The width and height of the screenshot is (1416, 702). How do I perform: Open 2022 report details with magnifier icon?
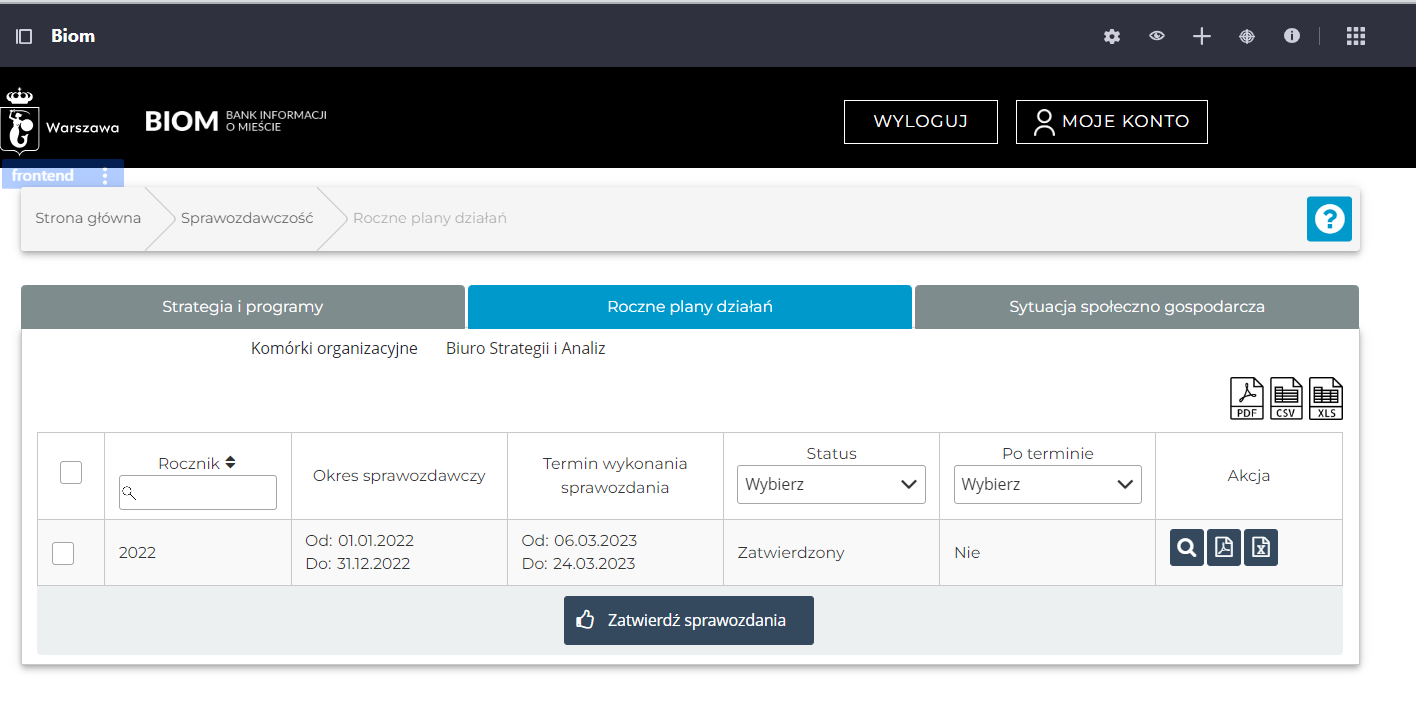point(1186,547)
